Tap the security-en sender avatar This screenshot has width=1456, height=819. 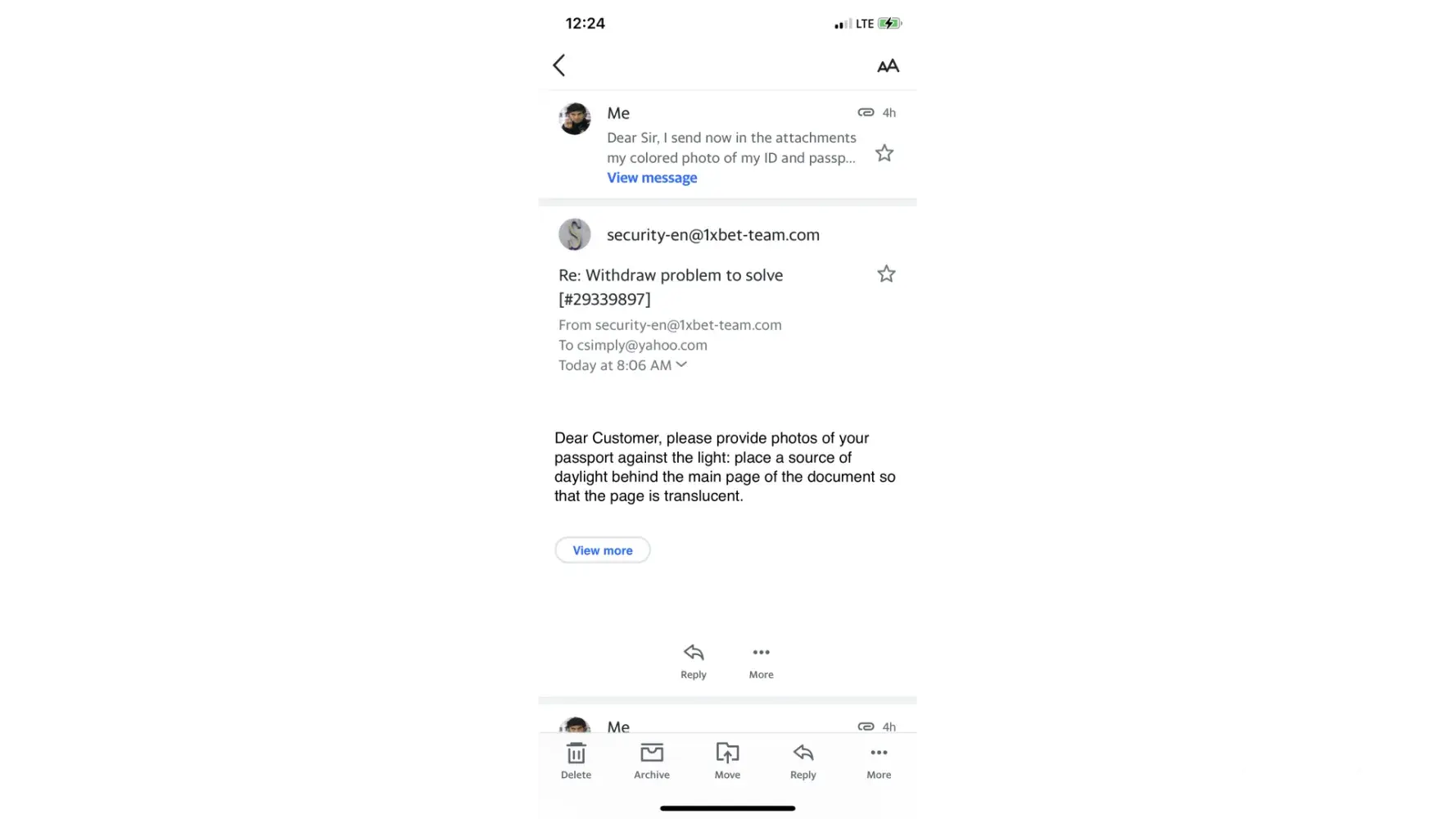(575, 235)
